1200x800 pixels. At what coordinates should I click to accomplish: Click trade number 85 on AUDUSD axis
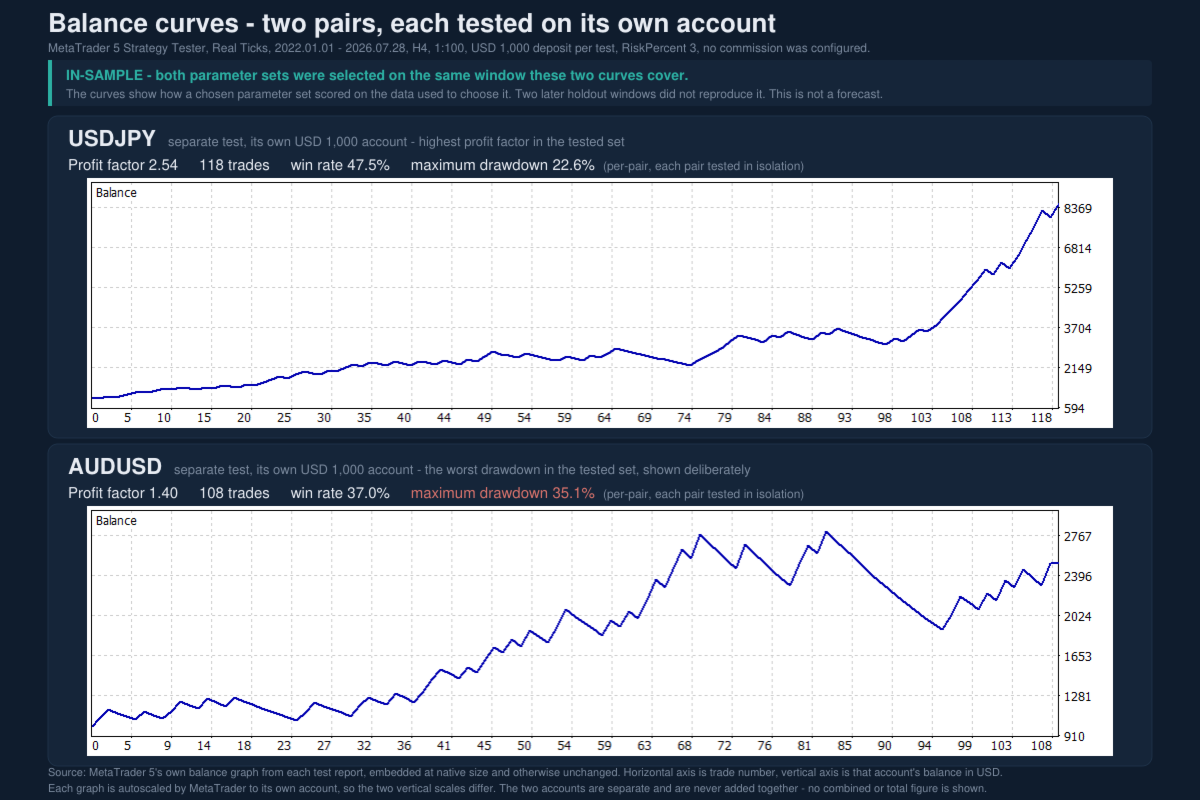845,746
